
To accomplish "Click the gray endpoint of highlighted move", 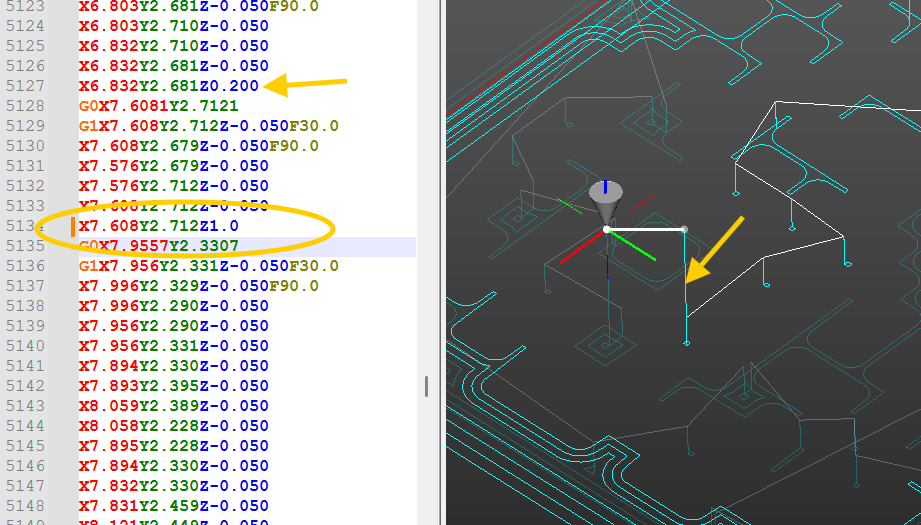I will click(684, 230).
